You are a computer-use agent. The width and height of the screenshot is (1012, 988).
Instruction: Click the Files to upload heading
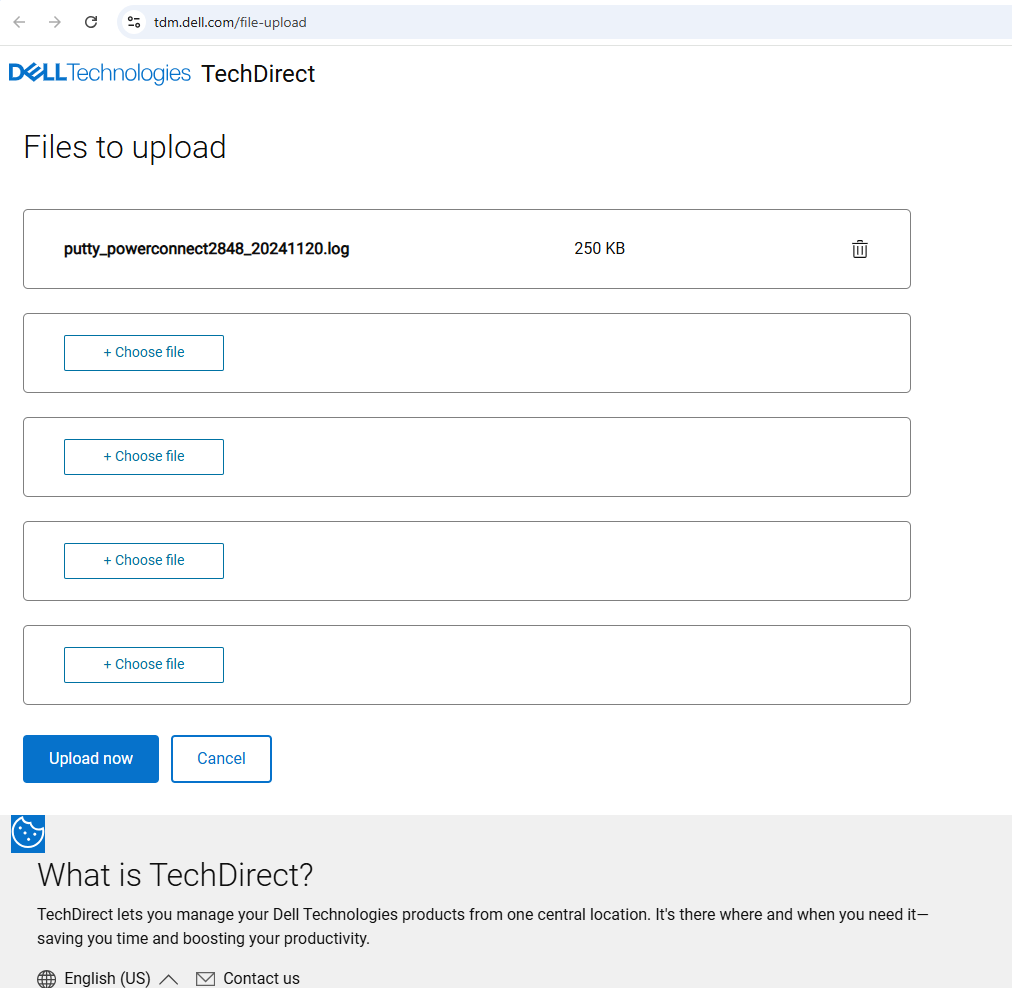click(x=125, y=147)
